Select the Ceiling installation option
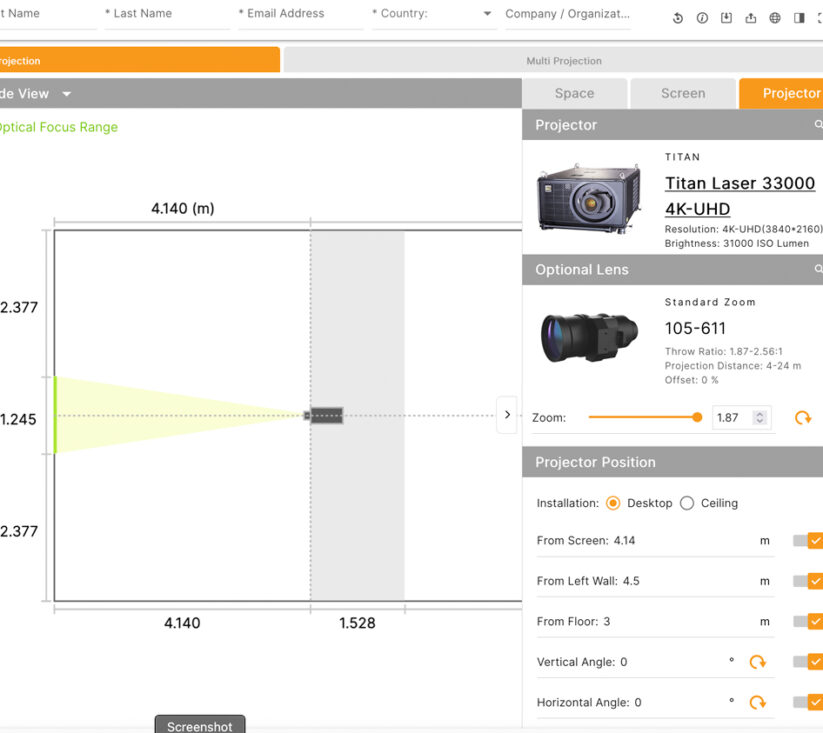823x733 pixels. coord(687,503)
